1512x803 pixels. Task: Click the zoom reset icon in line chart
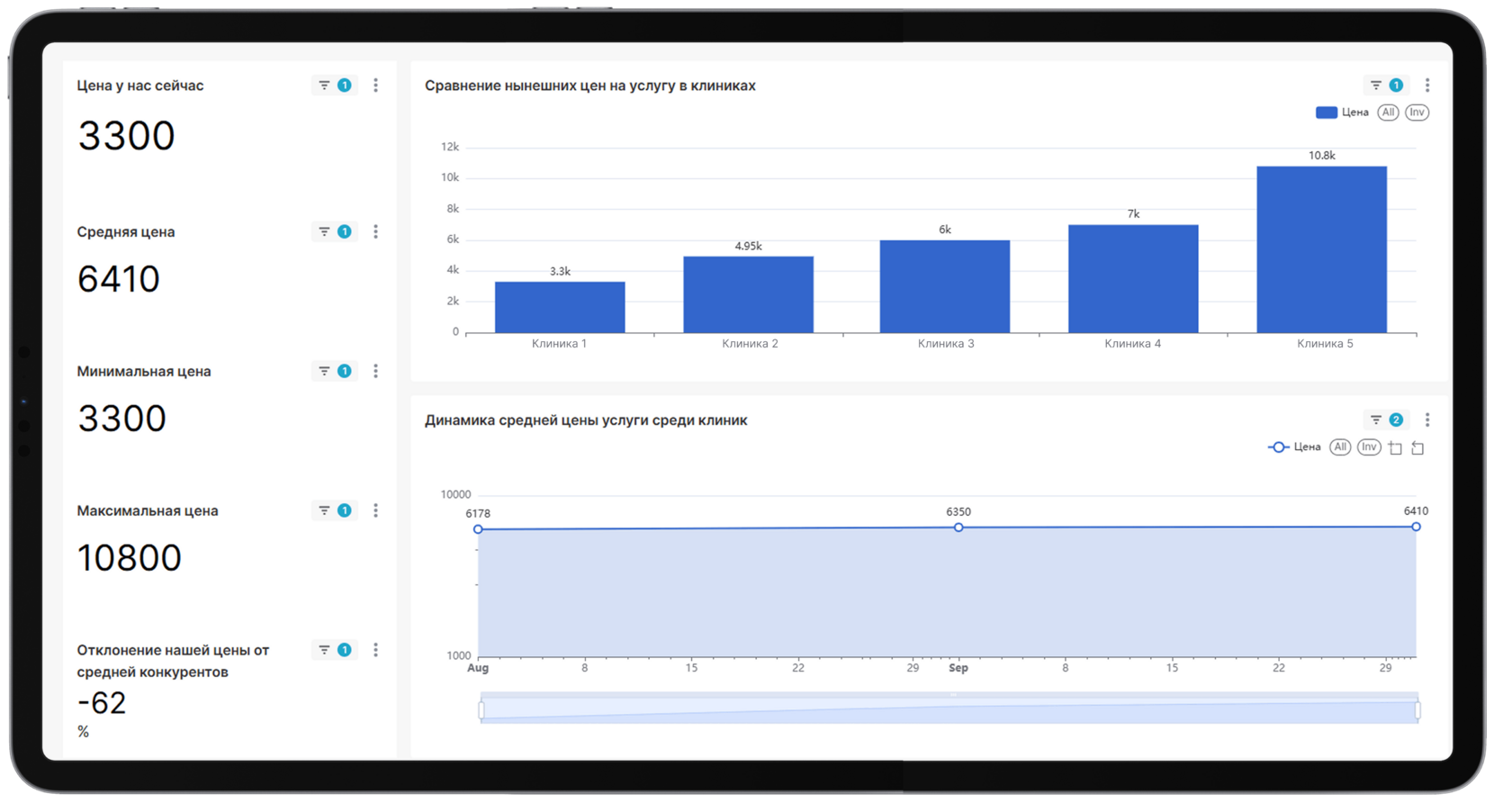1418,448
